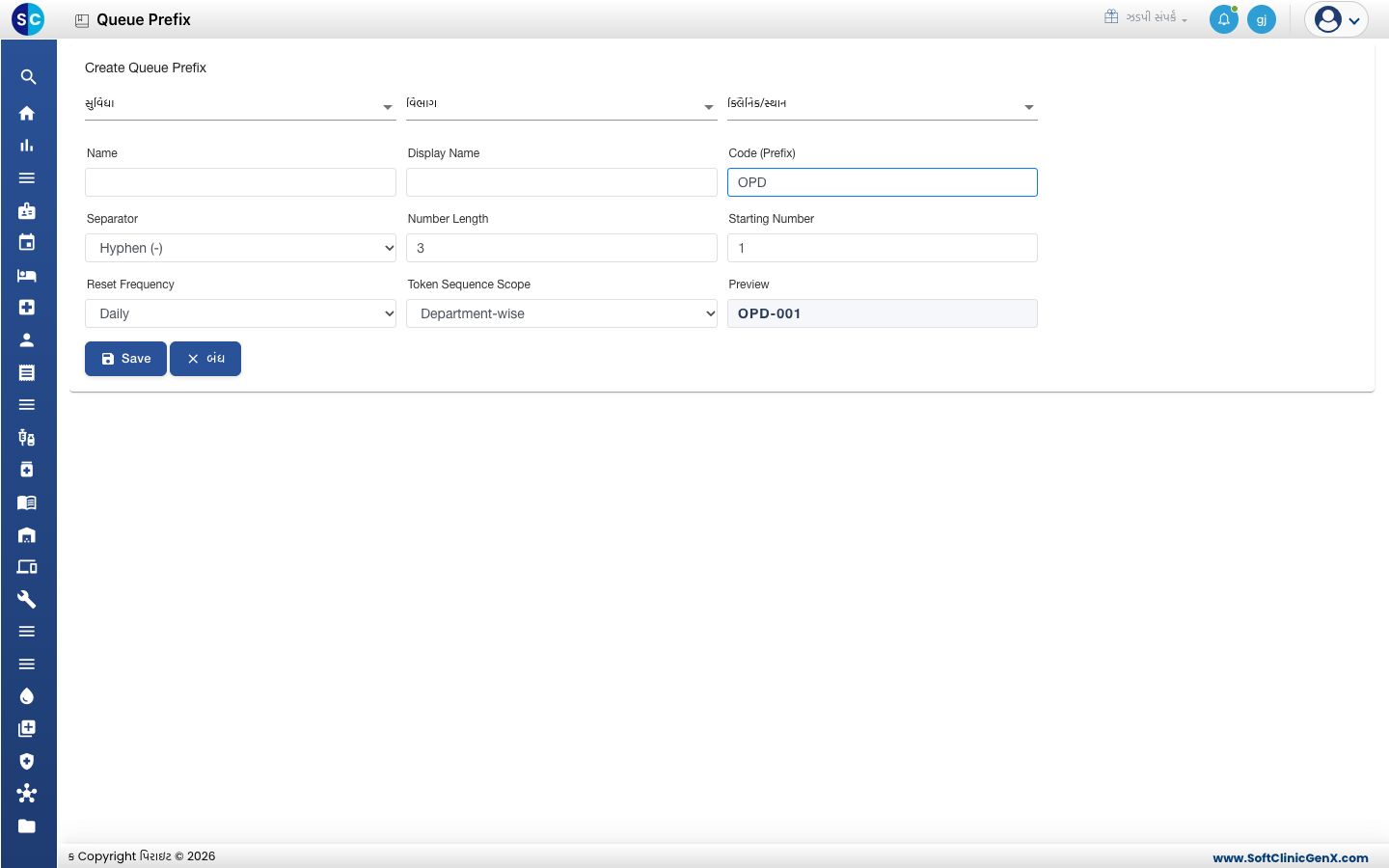Image resolution: width=1389 pixels, height=868 pixels.
Task: Go to home icon in sidebar
Action: (x=27, y=113)
